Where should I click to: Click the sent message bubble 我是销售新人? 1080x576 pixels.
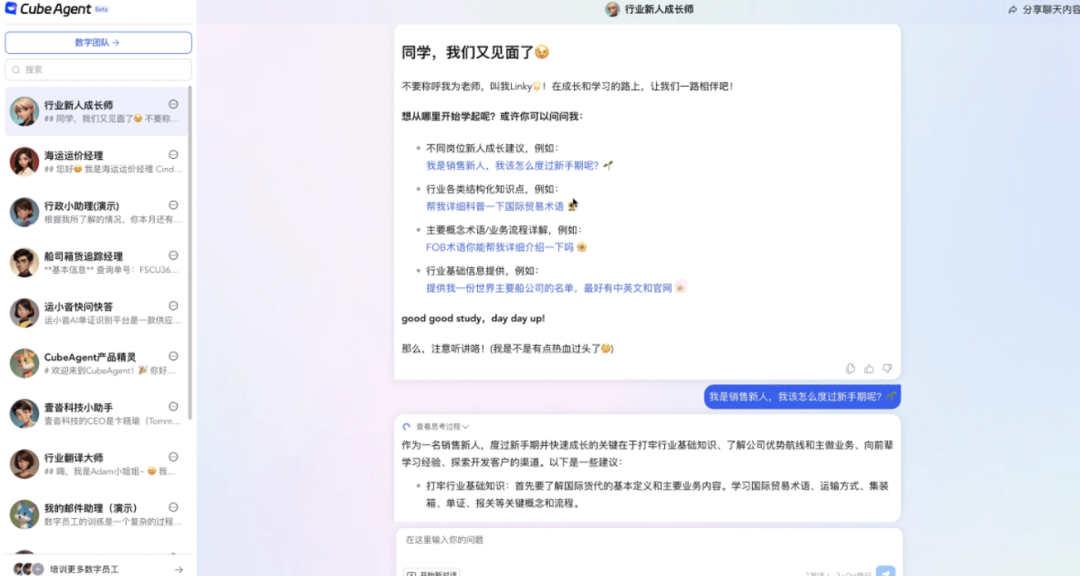[802, 397]
